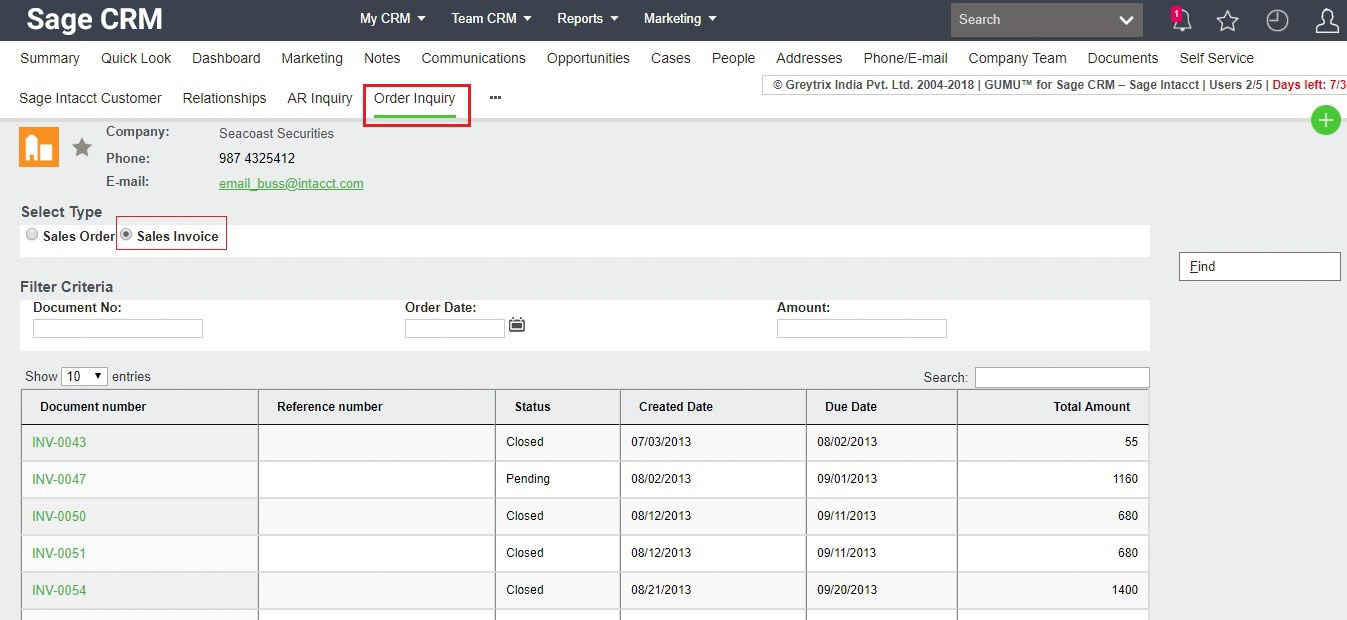The width and height of the screenshot is (1347, 620).
Task: Open the notifications bell icon
Action: tap(1181, 20)
